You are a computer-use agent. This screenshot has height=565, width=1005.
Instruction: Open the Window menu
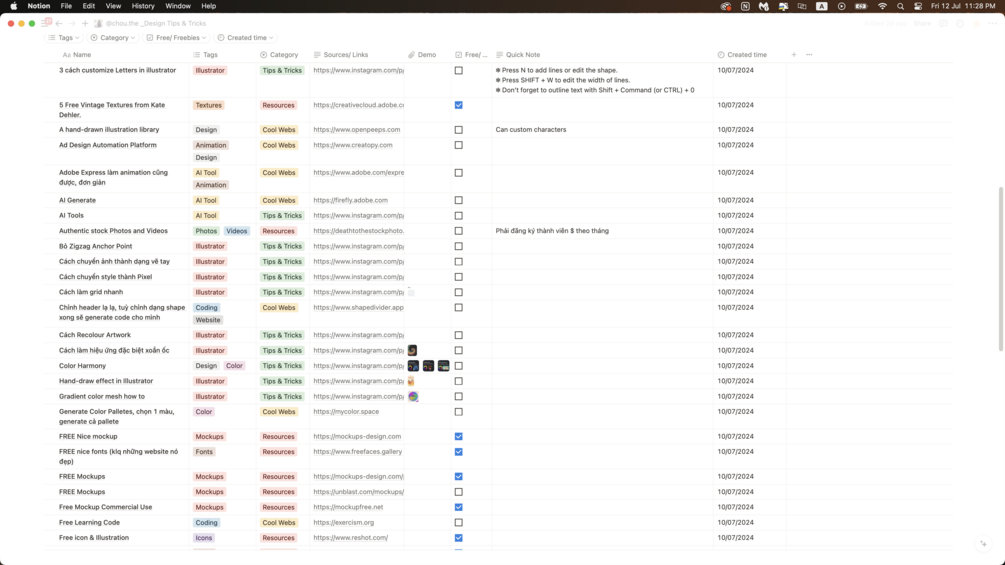[178, 6]
